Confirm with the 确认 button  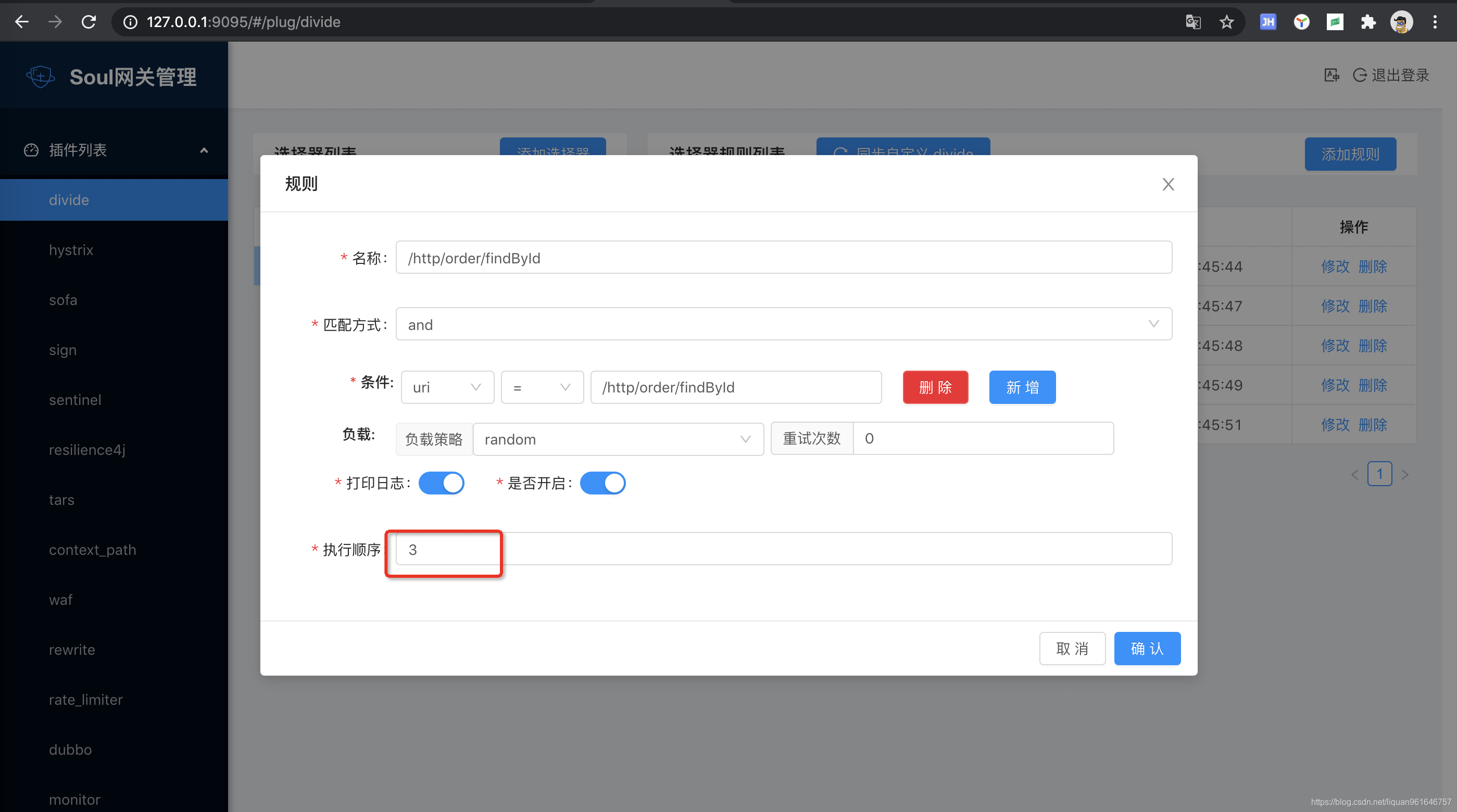pyautogui.click(x=1147, y=649)
